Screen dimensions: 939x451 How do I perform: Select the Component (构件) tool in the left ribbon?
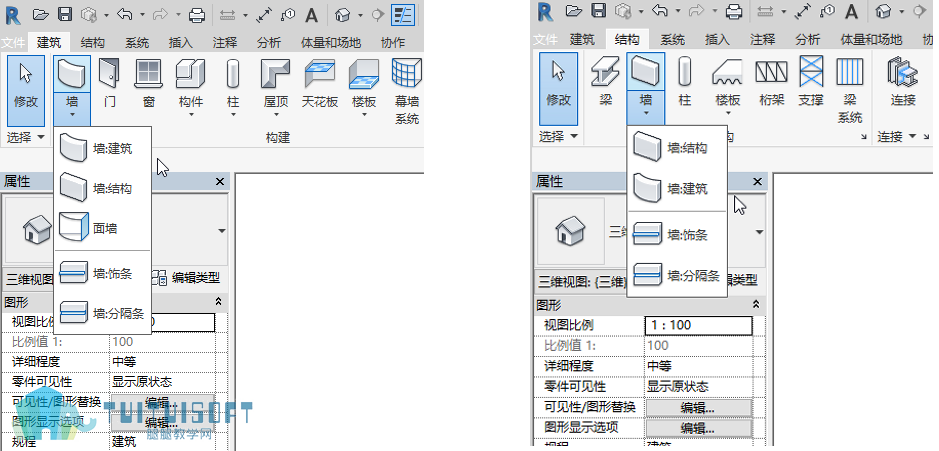click(x=190, y=88)
